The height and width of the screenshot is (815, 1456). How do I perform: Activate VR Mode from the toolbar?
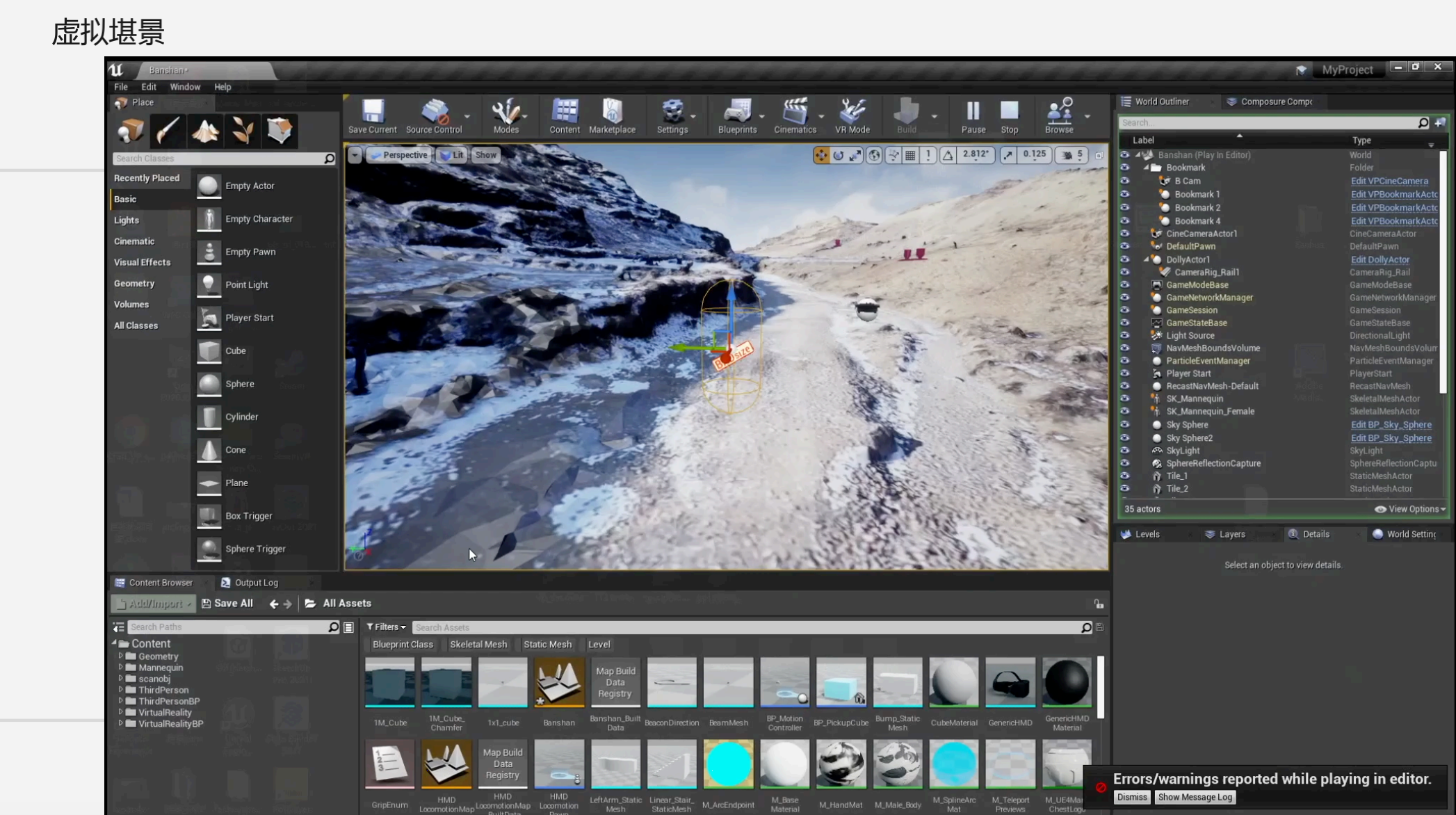[852, 116]
